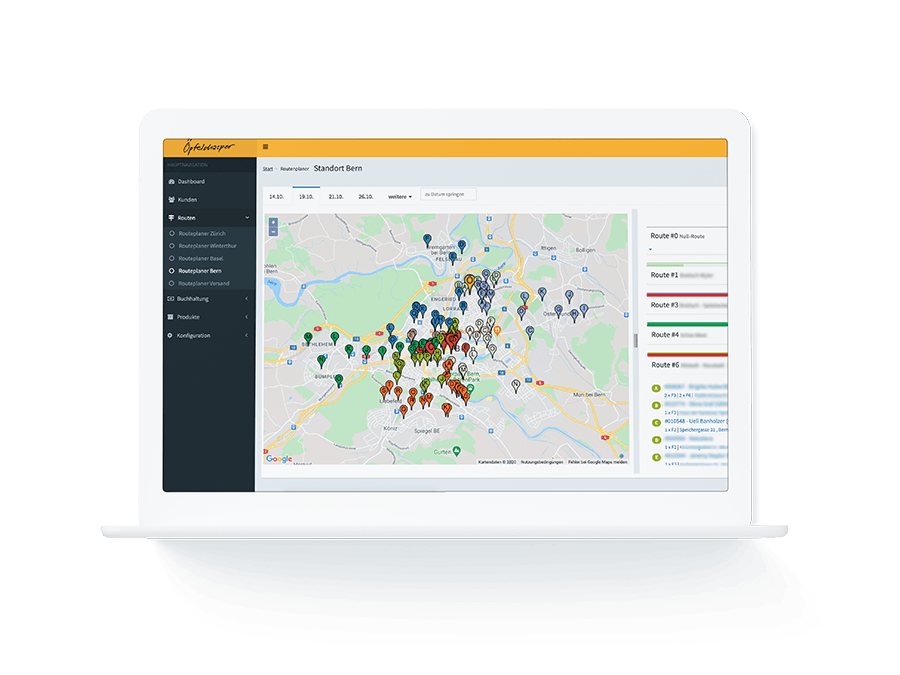
Task: Click the Dashboard gauge icon
Action: [170, 182]
